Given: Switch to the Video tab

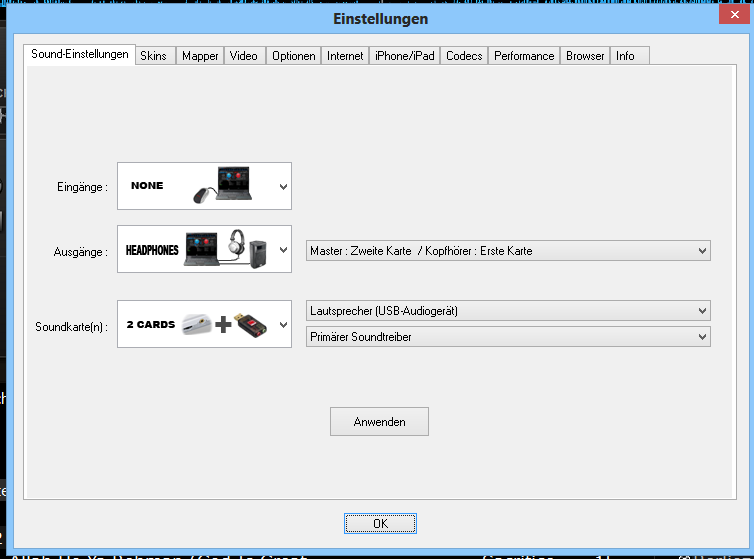Looking at the screenshot, I should (x=244, y=56).
